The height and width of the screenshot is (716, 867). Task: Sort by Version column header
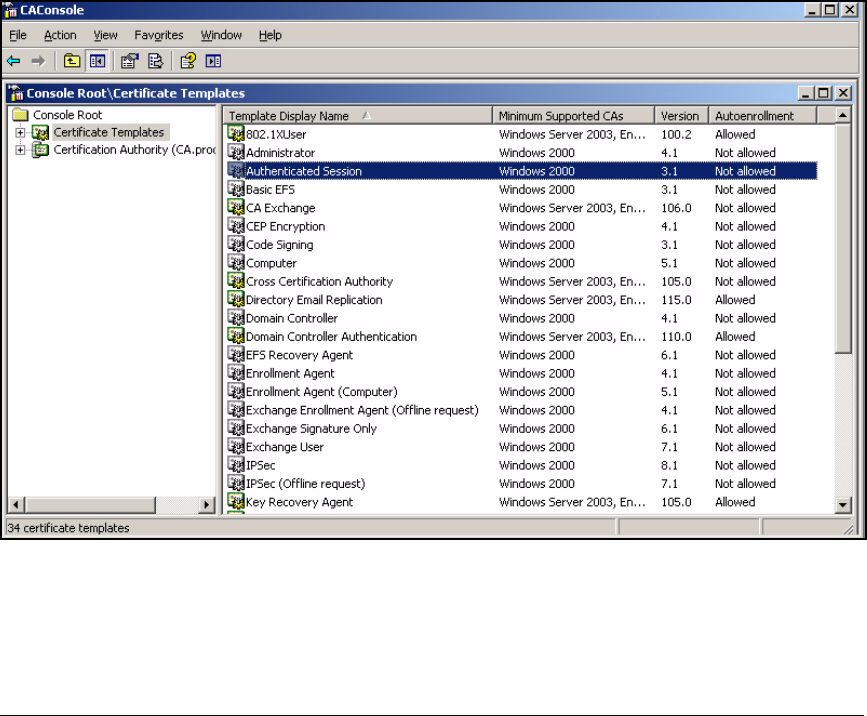point(682,116)
